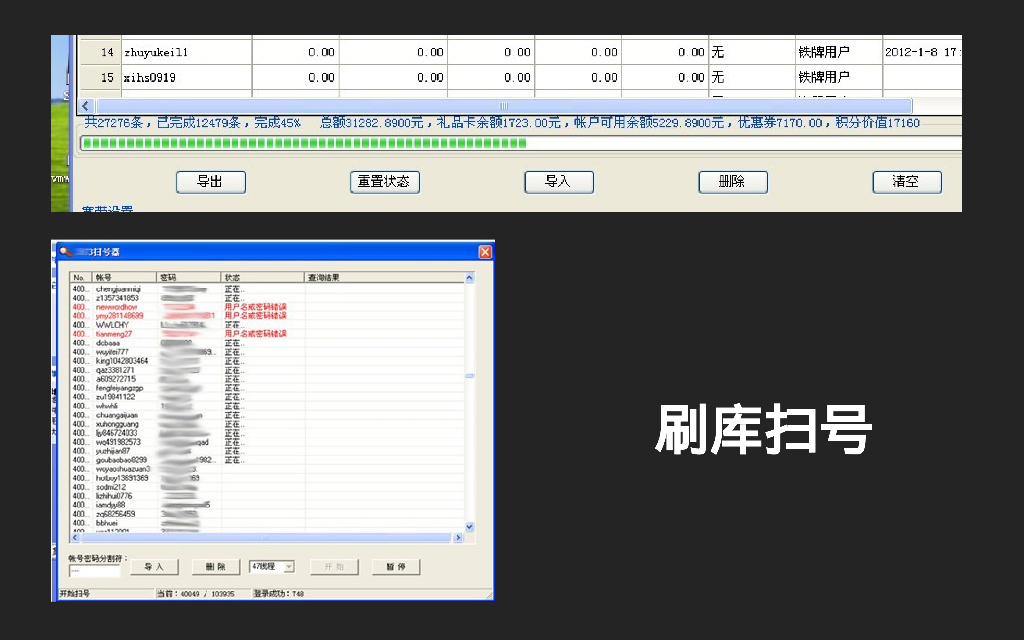Screen dimensions: 1024x640
Task: Click the upper table's left scroll arrow
Action: (x=86, y=106)
